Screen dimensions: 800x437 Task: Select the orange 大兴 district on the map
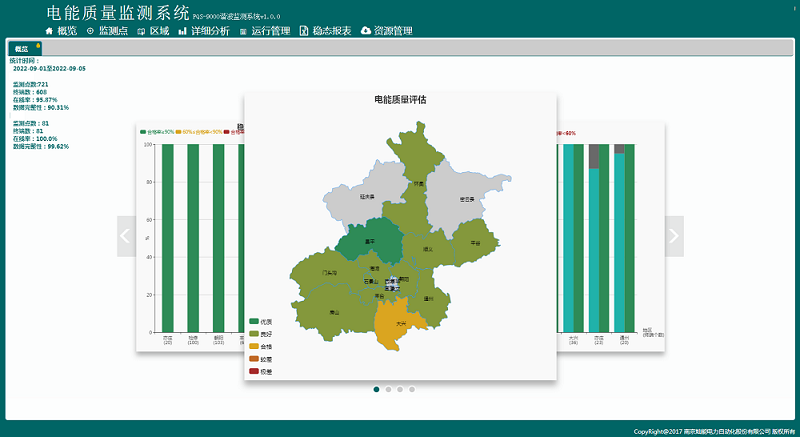pos(400,324)
